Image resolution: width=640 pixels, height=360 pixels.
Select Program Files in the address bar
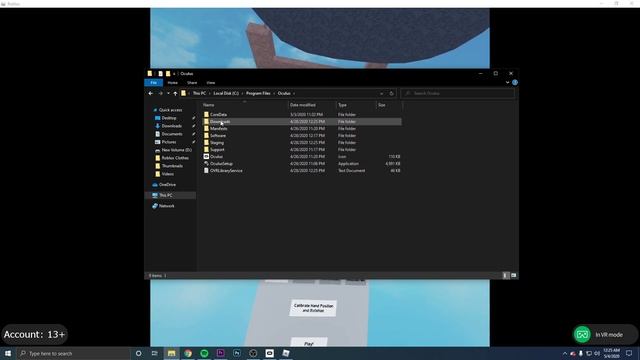(258, 93)
